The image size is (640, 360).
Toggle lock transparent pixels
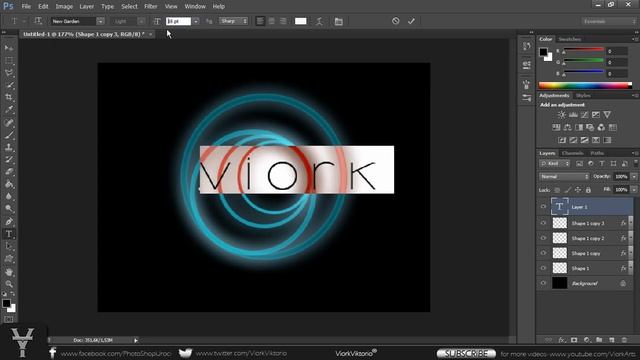coord(557,190)
